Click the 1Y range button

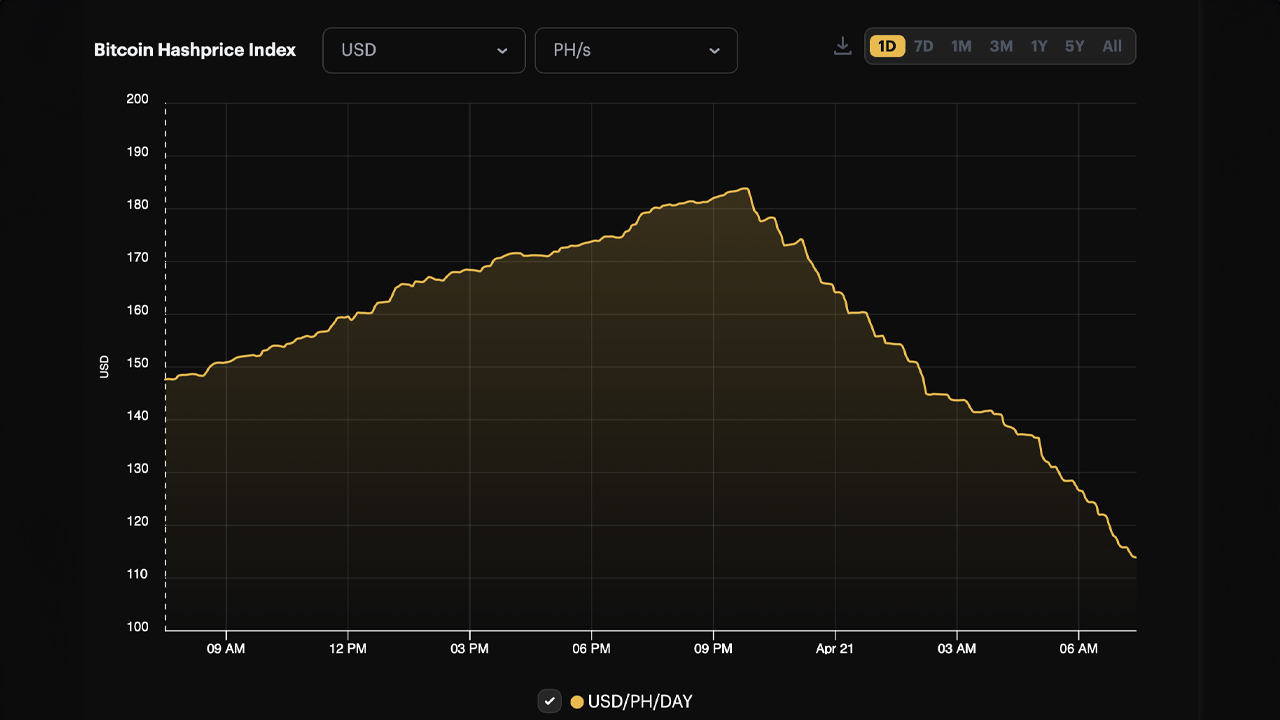[x=1038, y=45]
